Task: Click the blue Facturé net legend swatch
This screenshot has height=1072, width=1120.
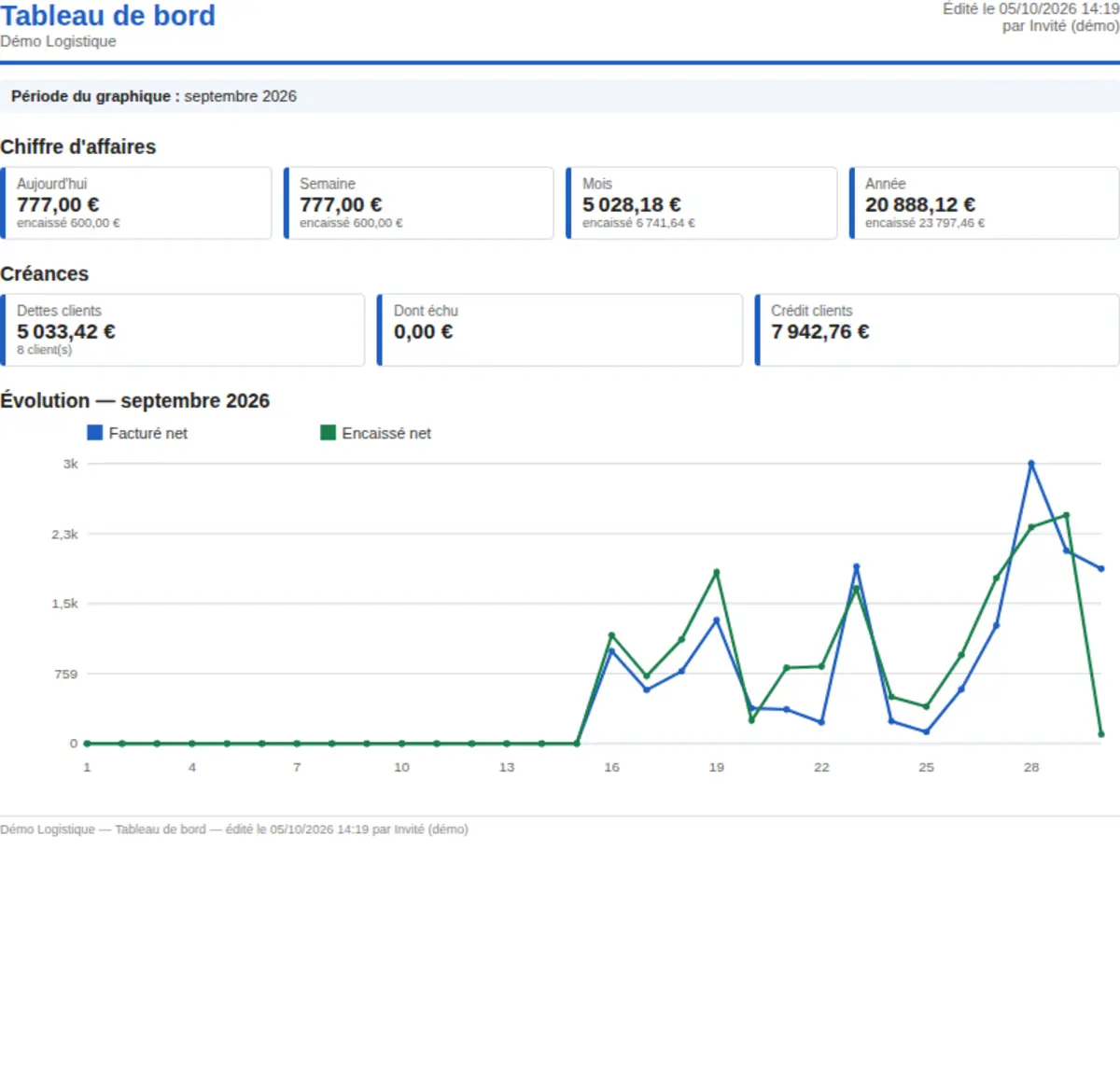Action: (94, 433)
